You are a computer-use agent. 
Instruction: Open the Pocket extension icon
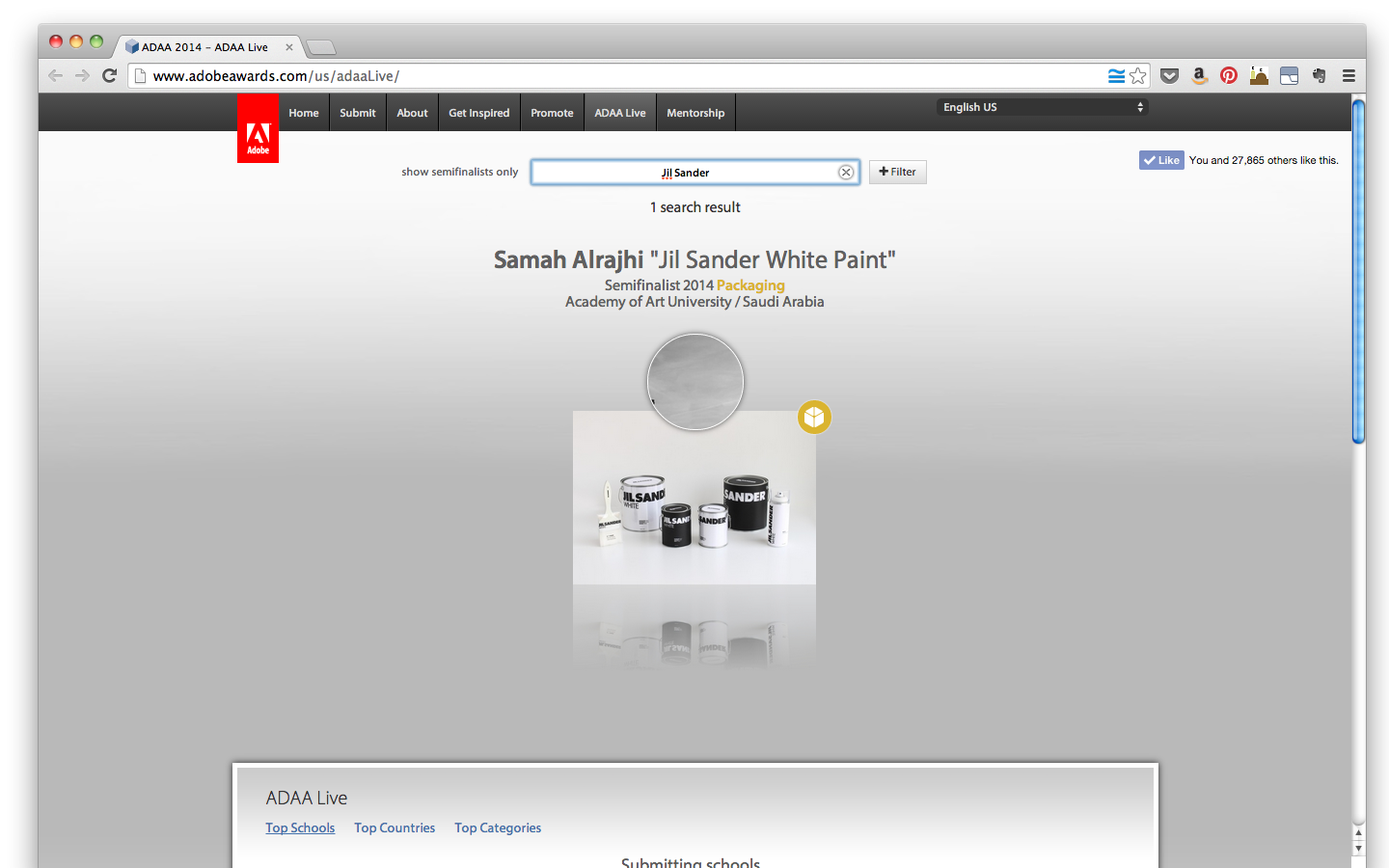[x=1169, y=75]
